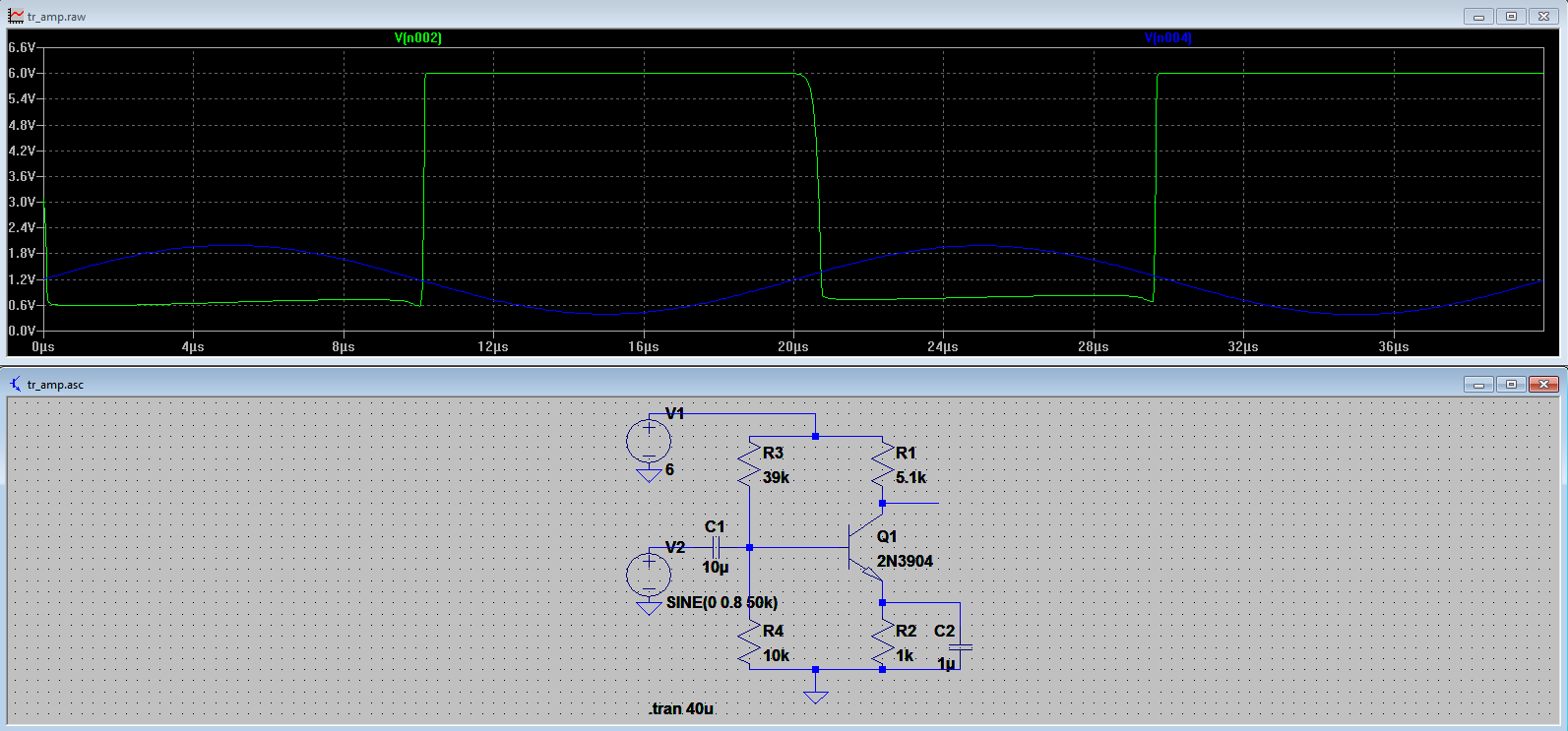Click the tr_amp.raw window title icon
Screen dimensions: 1568x731
[15, 17]
